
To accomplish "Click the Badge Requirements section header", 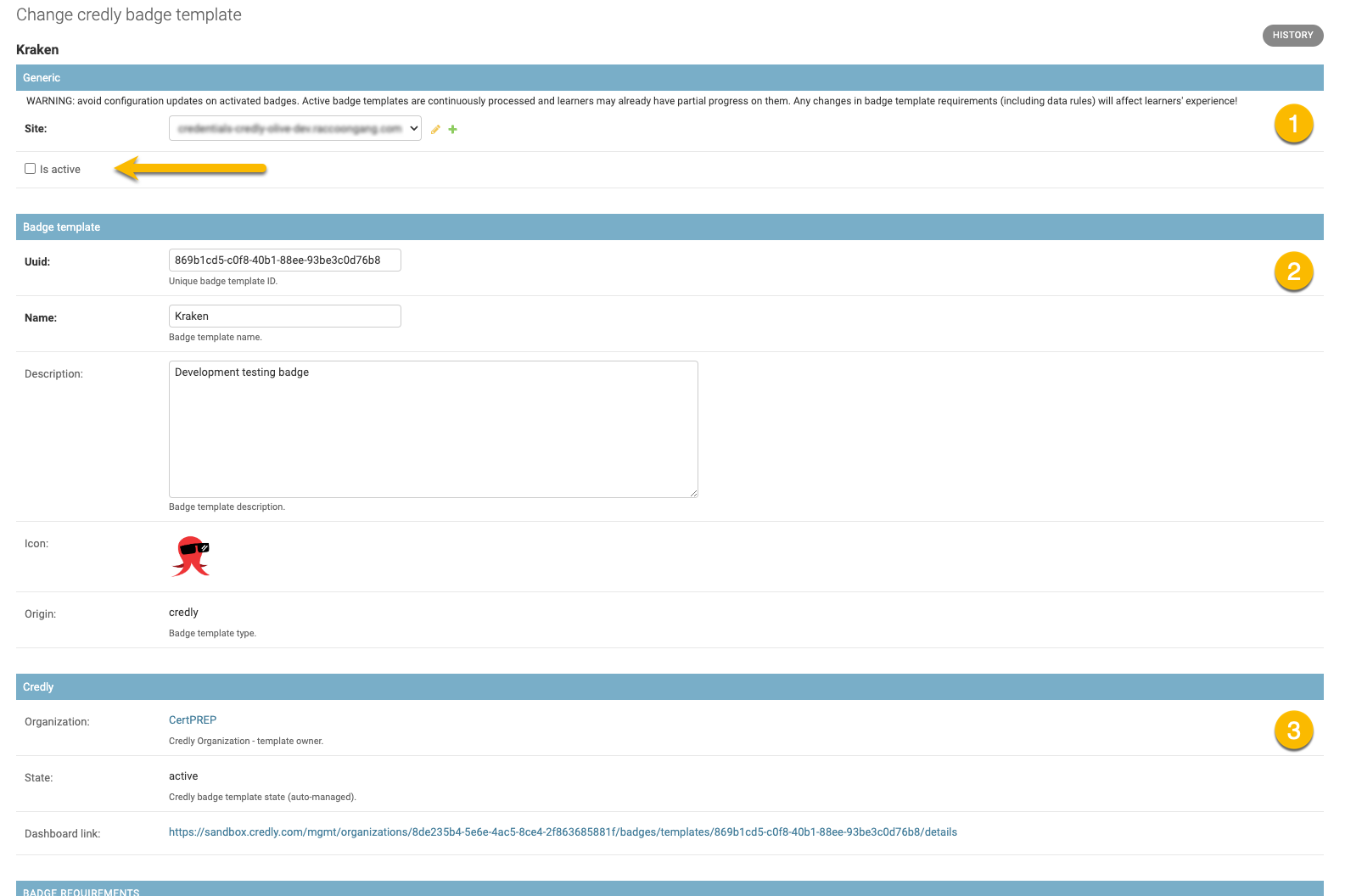I will click(x=81, y=891).
